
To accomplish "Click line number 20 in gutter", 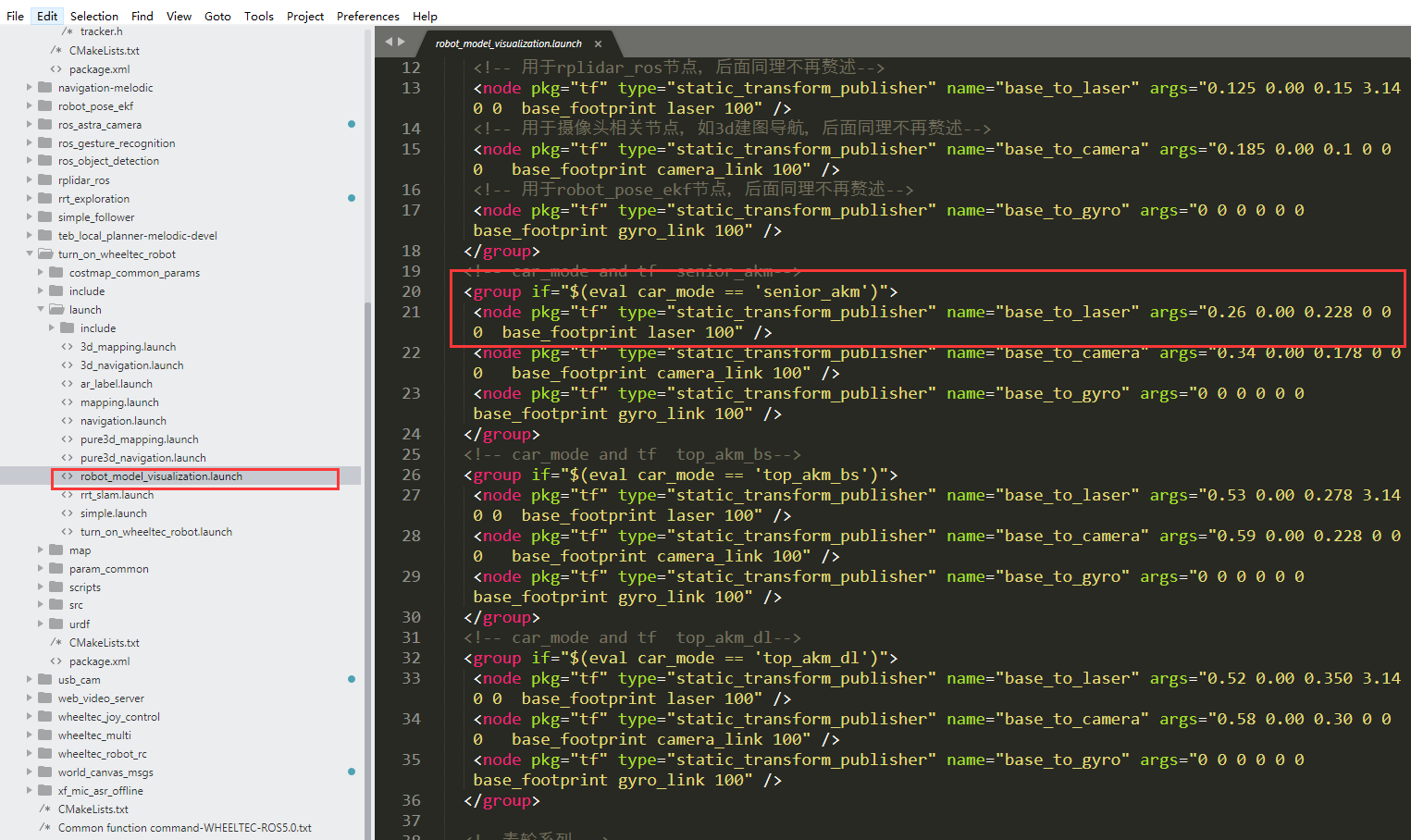I will (x=411, y=291).
